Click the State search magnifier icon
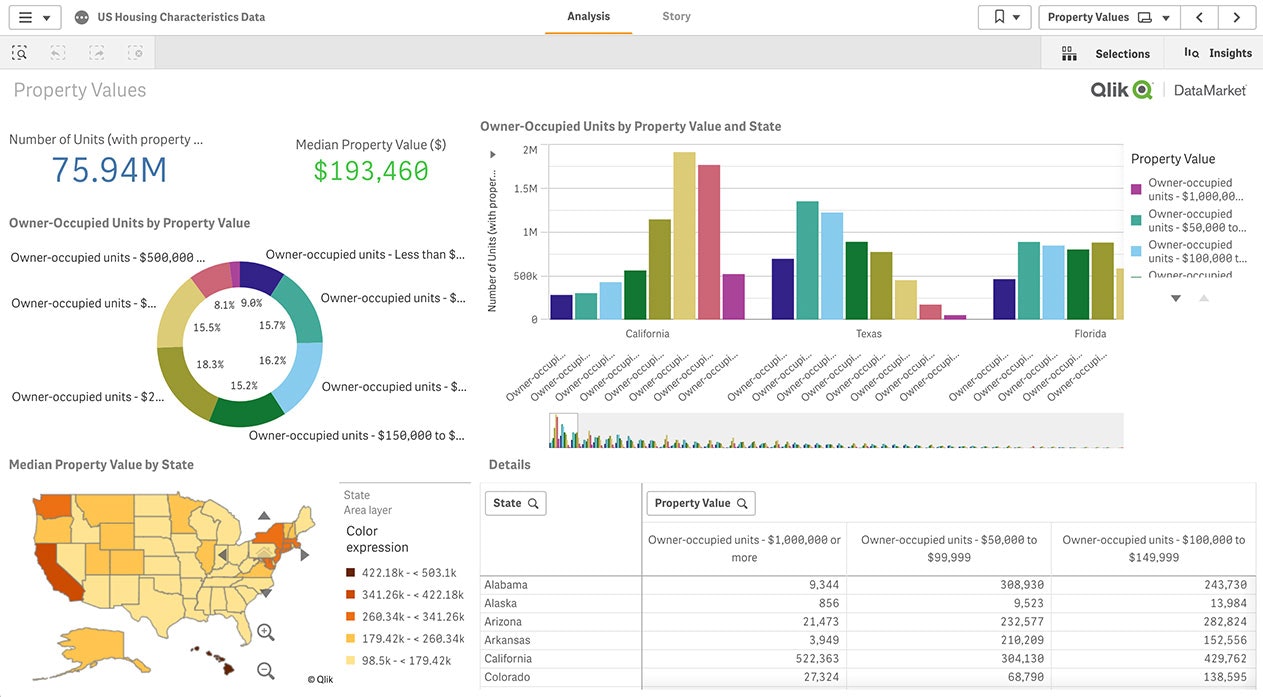The width and height of the screenshot is (1263, 697). 533,503
